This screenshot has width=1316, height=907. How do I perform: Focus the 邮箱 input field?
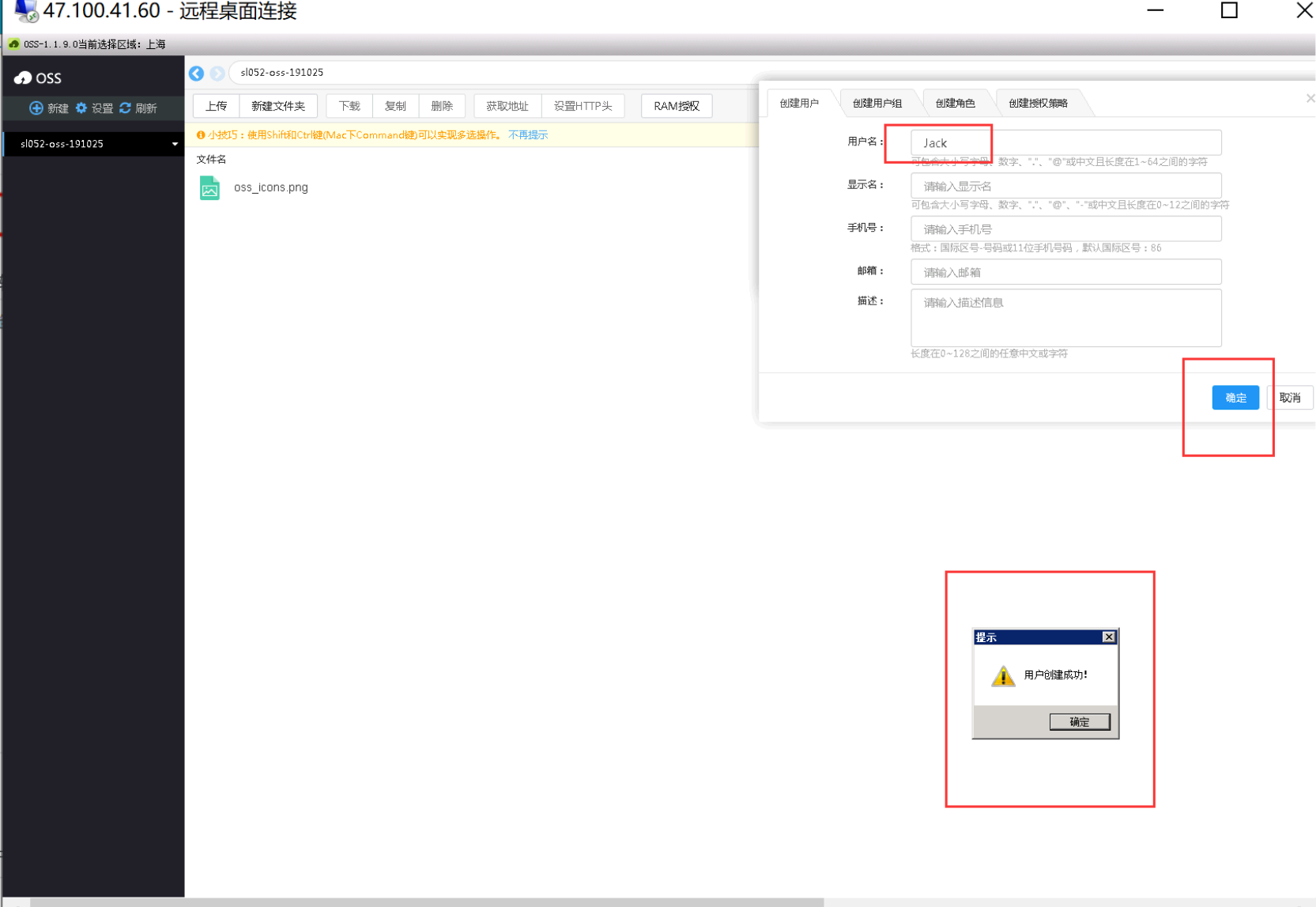click(1065, 272)
